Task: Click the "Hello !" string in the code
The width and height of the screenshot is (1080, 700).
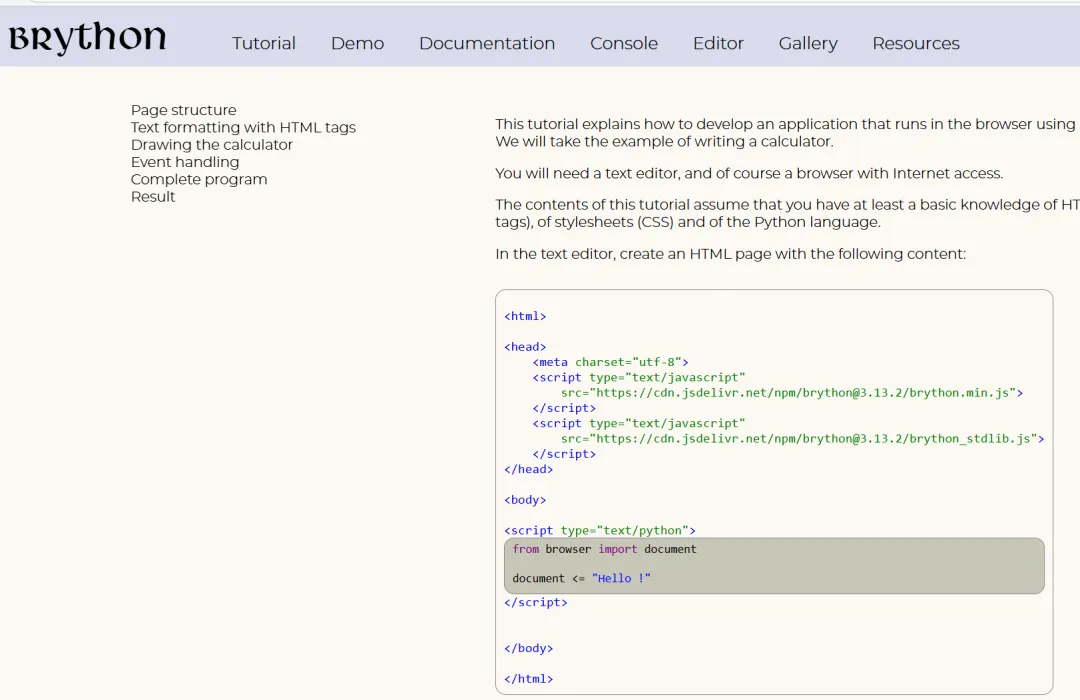Action: (x=621, y=578)
